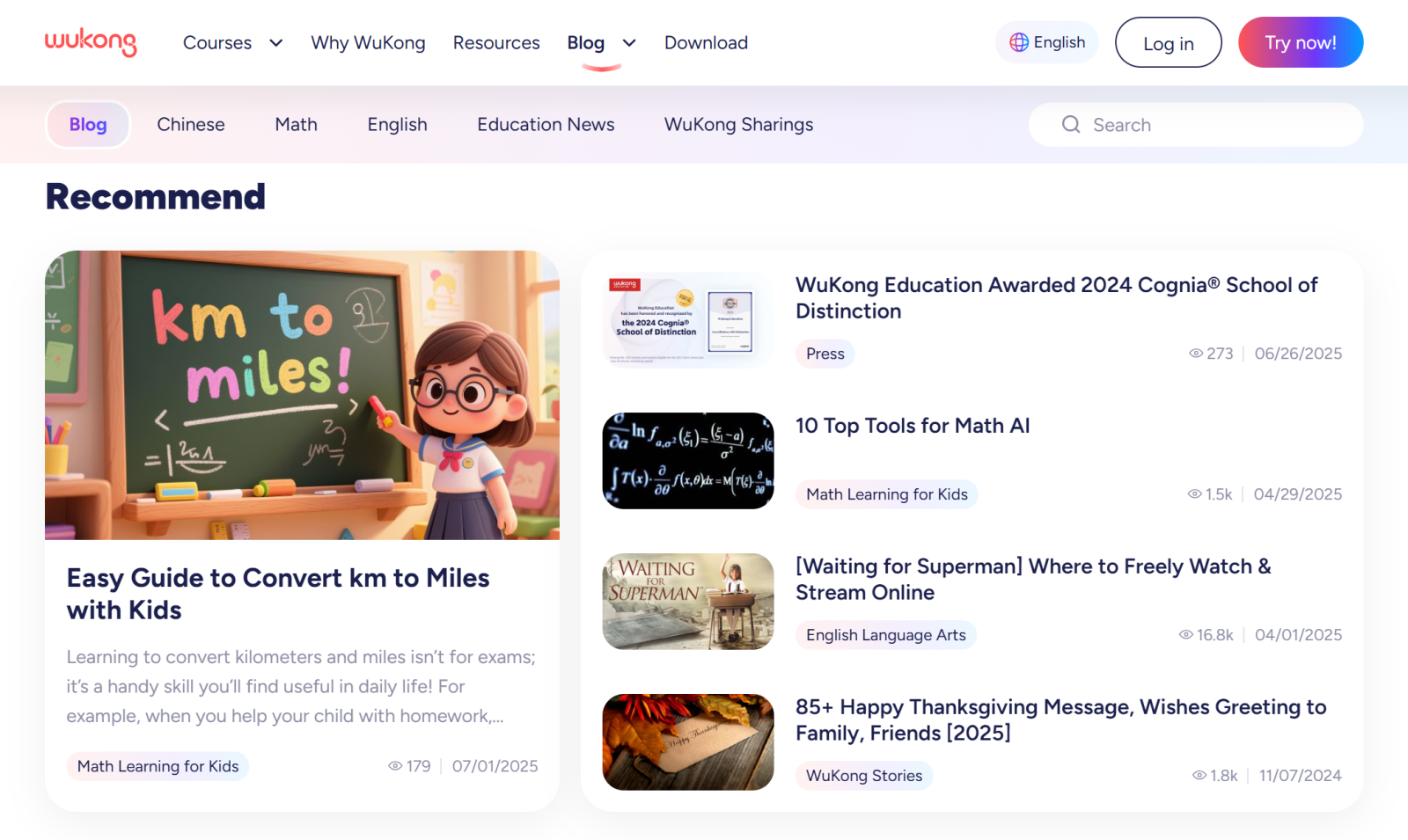Image resolution: width=1408 pixels, height=840 pixels.
Task: Open the WuKong logo home link
Action: pyautogui.click(x=91, y=42)
